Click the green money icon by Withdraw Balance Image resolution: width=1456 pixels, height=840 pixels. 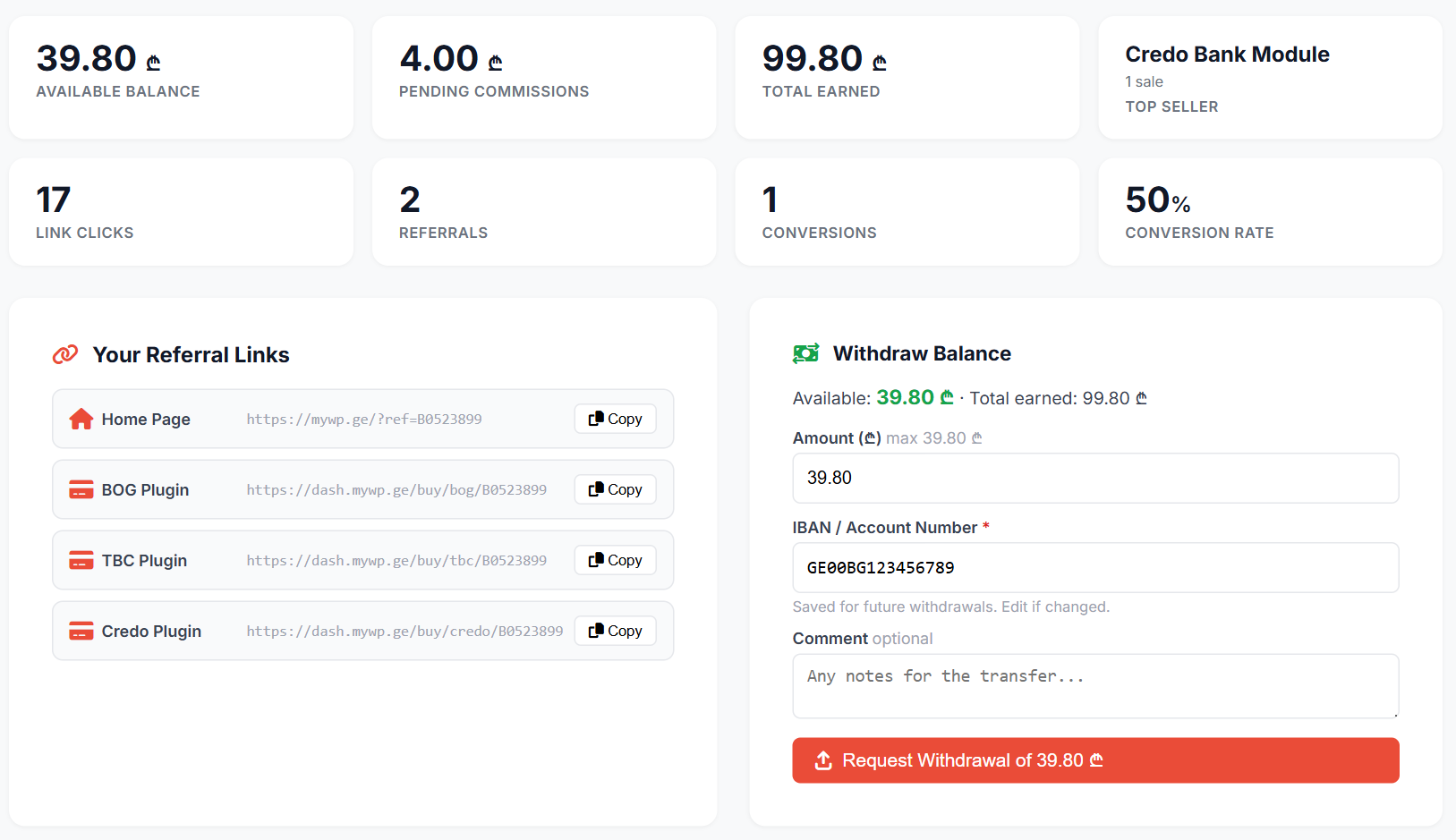point(805,353)
